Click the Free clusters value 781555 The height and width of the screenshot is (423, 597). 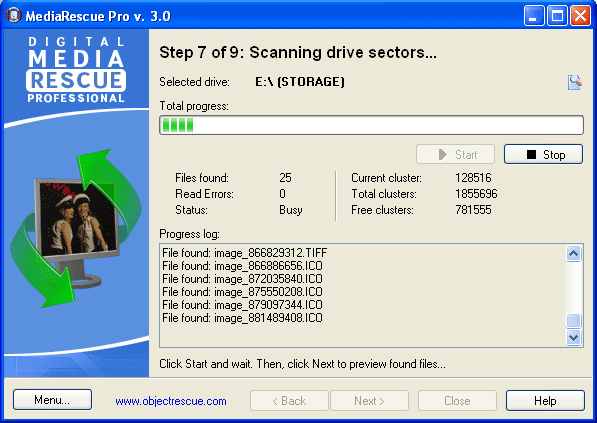pyautogui.click(x=473, y=210)
